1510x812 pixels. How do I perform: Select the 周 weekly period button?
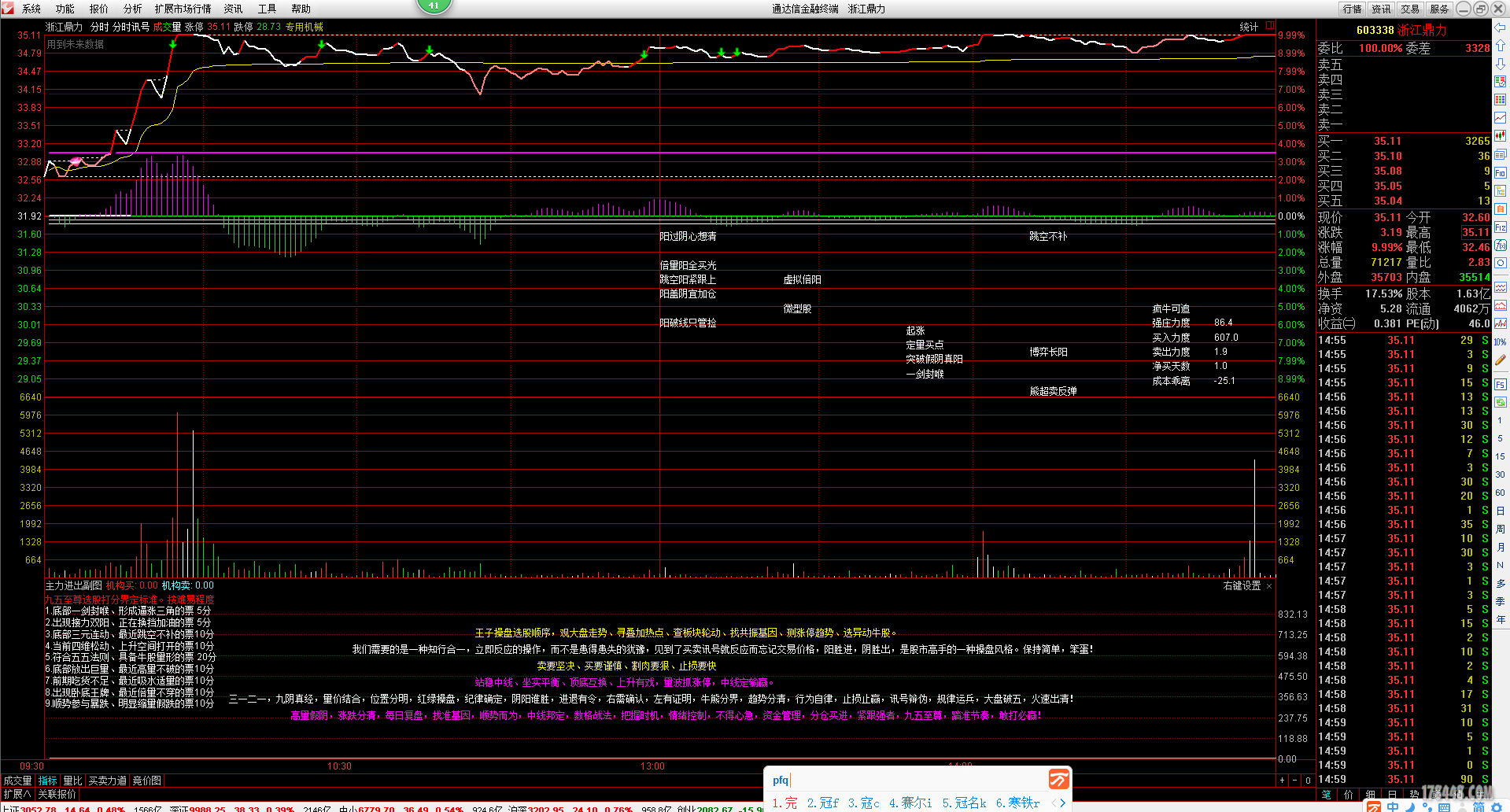pyautogui.click(x=1501, y=529)
